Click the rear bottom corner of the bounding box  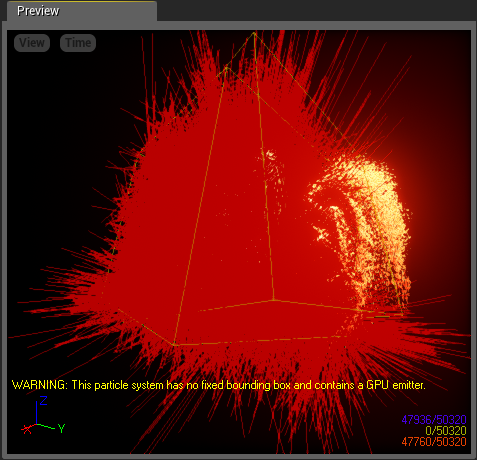coord(273,300)
